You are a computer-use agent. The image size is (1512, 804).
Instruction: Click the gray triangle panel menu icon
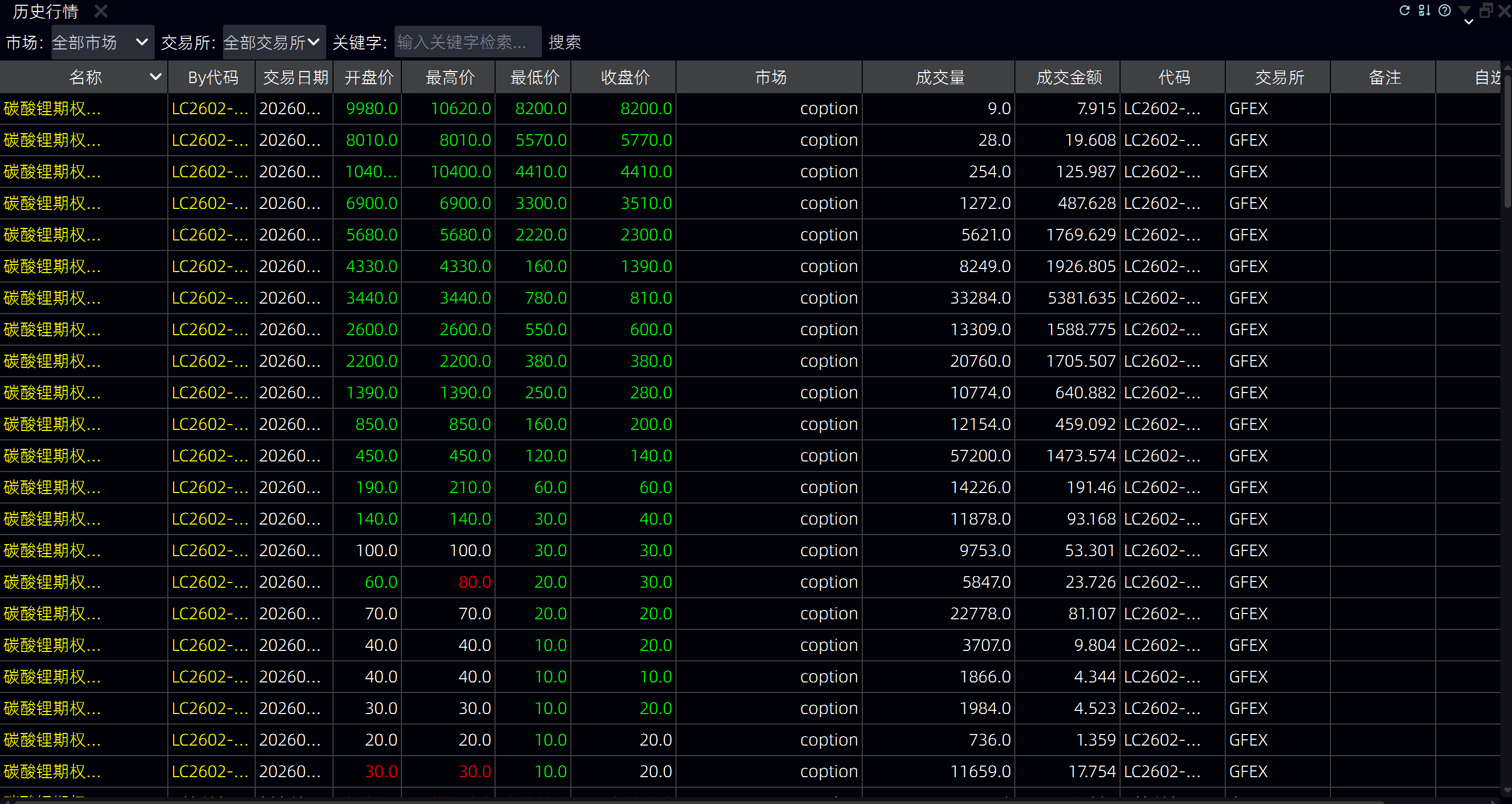(1465, 10)
